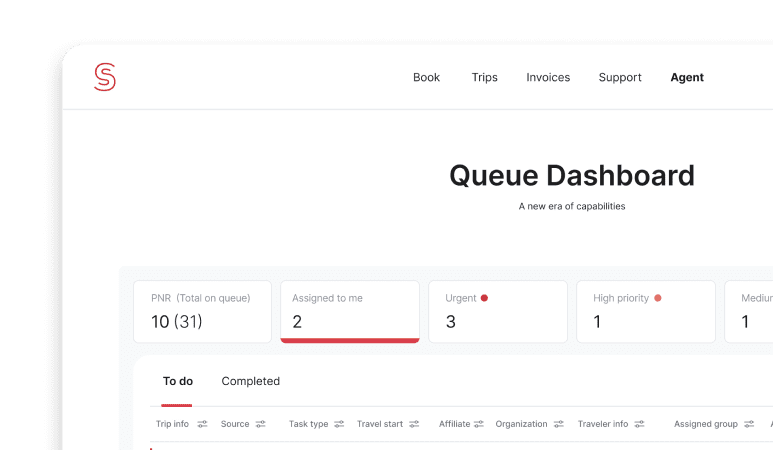Open the Book menu item

[426, 77]
